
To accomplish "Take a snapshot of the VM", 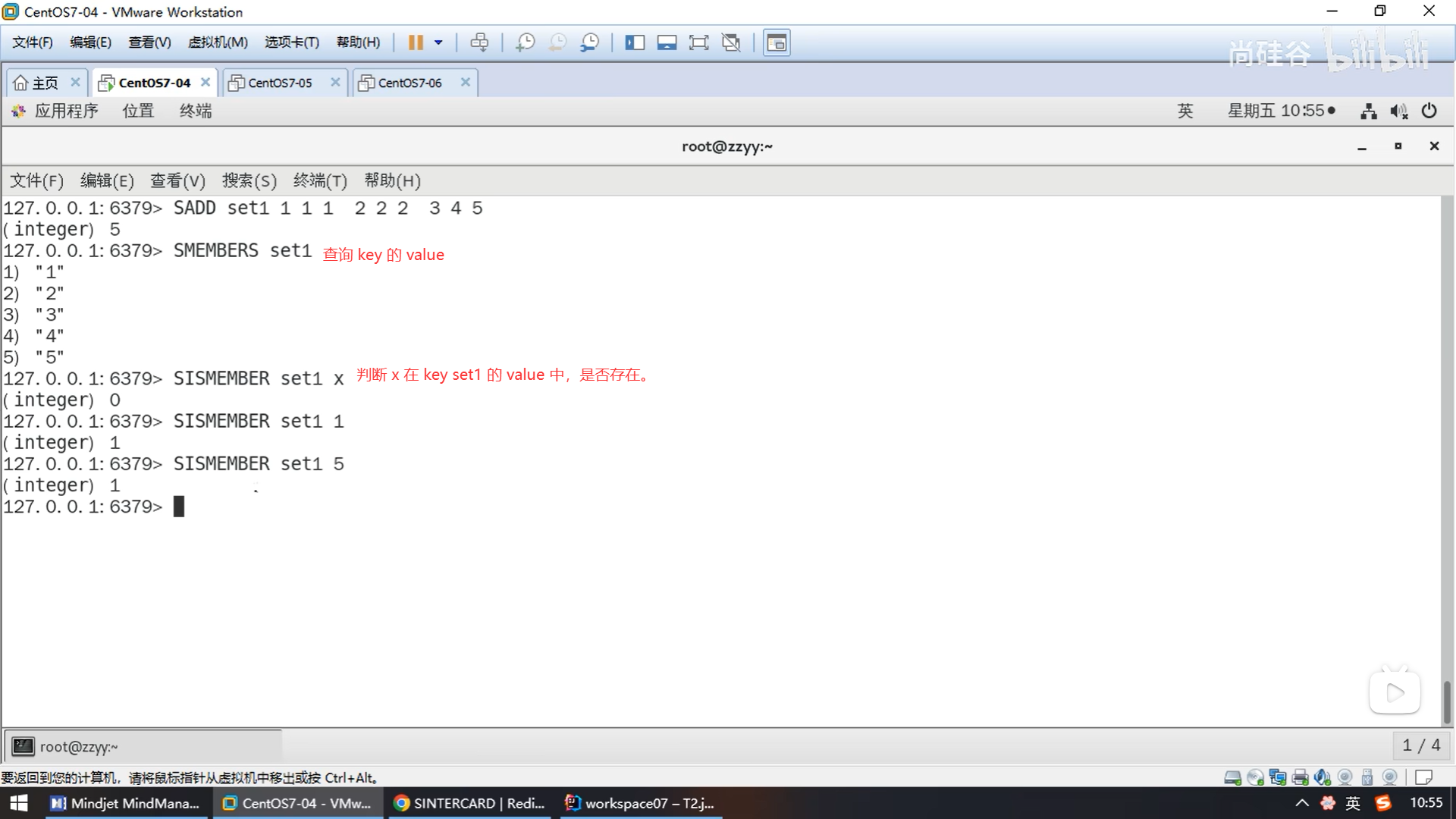I will (525, 42).
